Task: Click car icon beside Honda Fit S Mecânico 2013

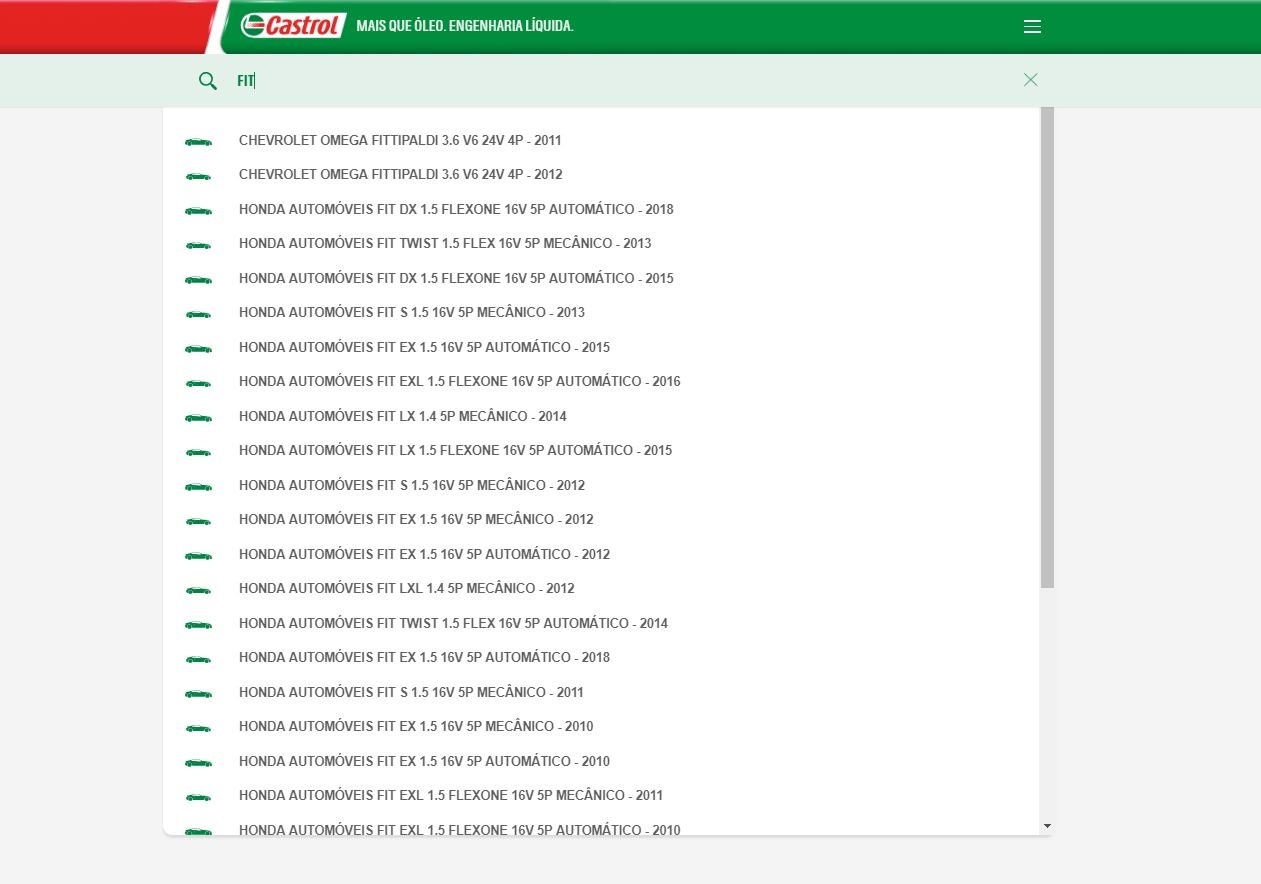Action: coord(198,314)
